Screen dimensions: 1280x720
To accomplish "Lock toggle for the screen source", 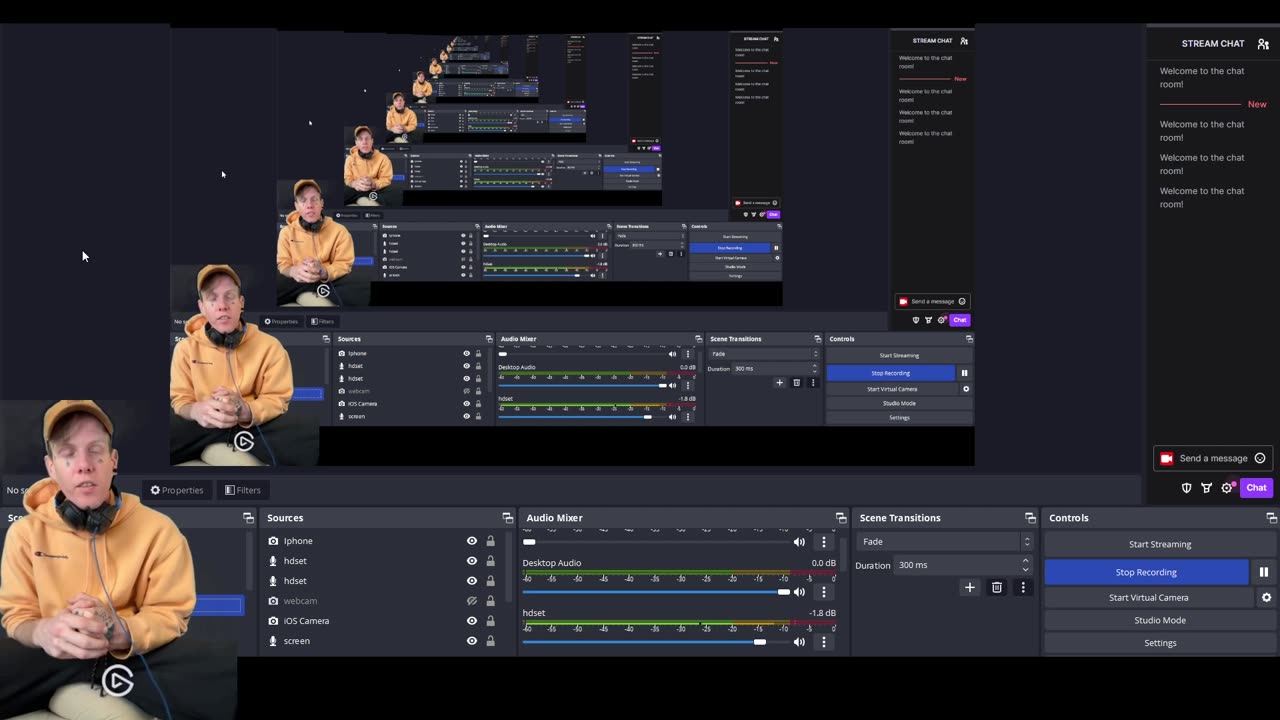I will point(490,641).
